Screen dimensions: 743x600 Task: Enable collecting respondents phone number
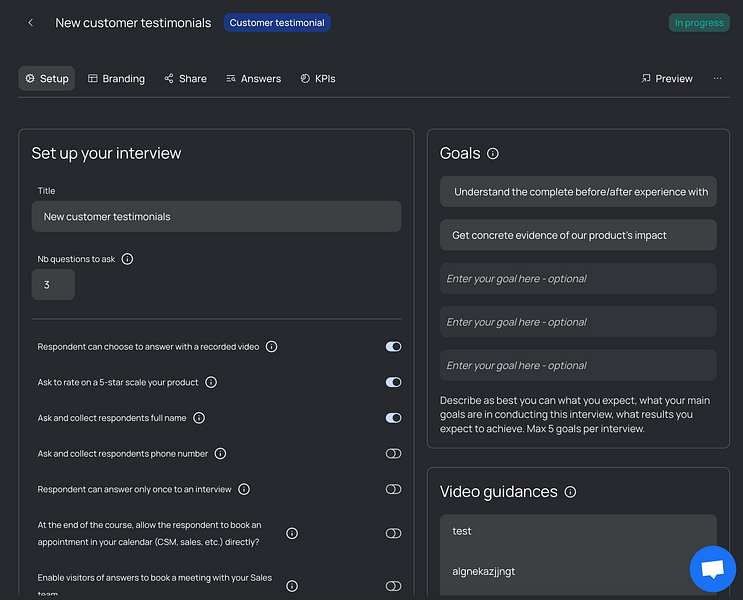coord(393,454)
